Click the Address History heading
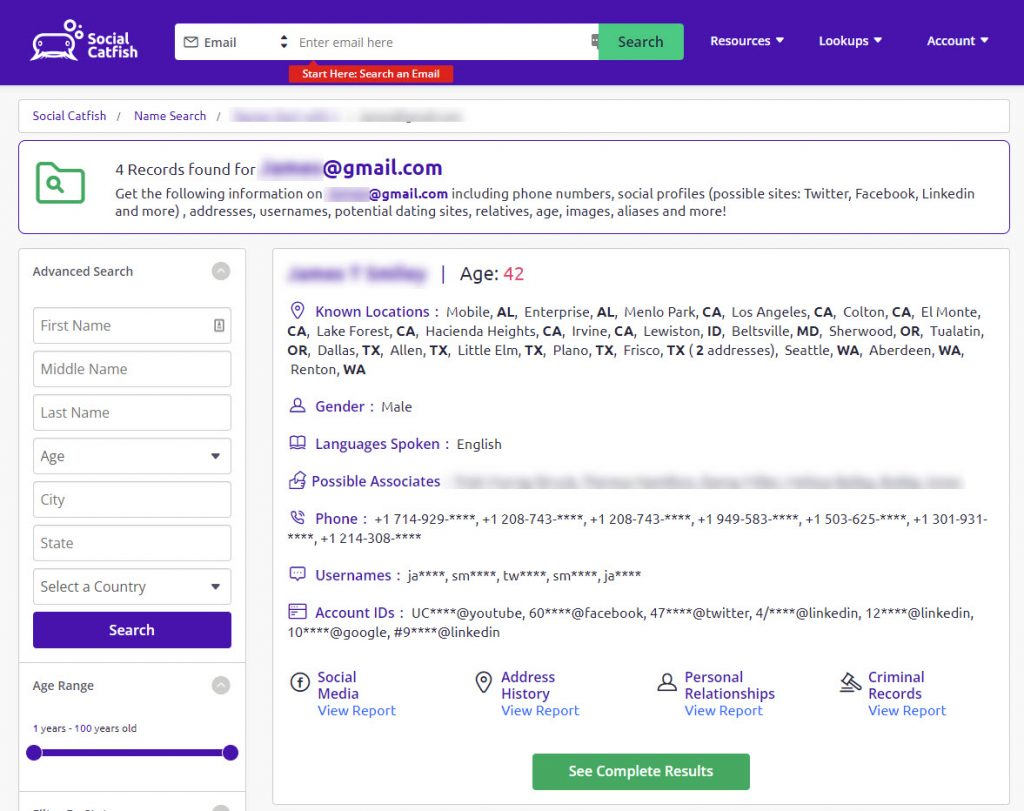Viewport: 1024px width, 811px height. [528, 685]
